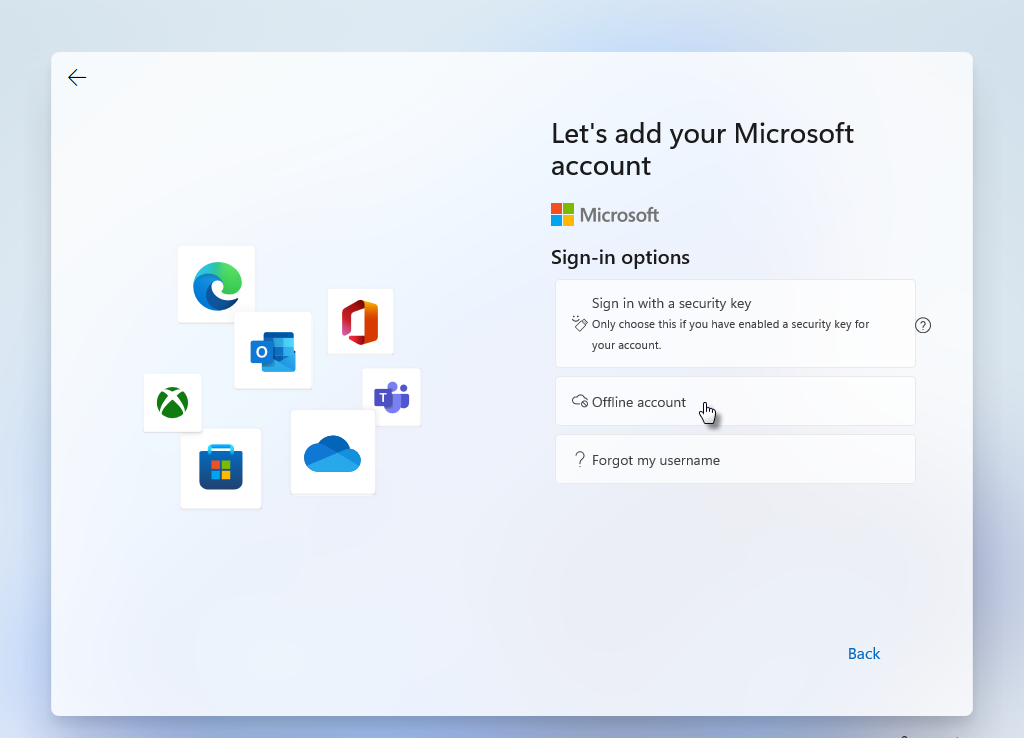Click the Microsoft Store icon tile
Screen dimensions: 1024x738
[x=221, y=468]
